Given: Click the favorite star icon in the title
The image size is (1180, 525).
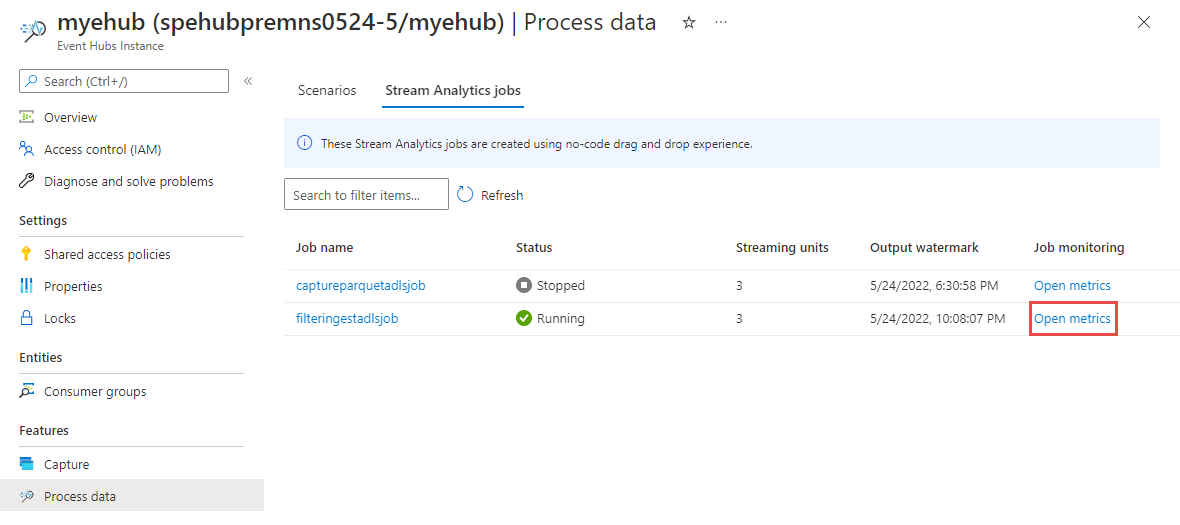Looking at the screenshot, I should click(688, 23).
